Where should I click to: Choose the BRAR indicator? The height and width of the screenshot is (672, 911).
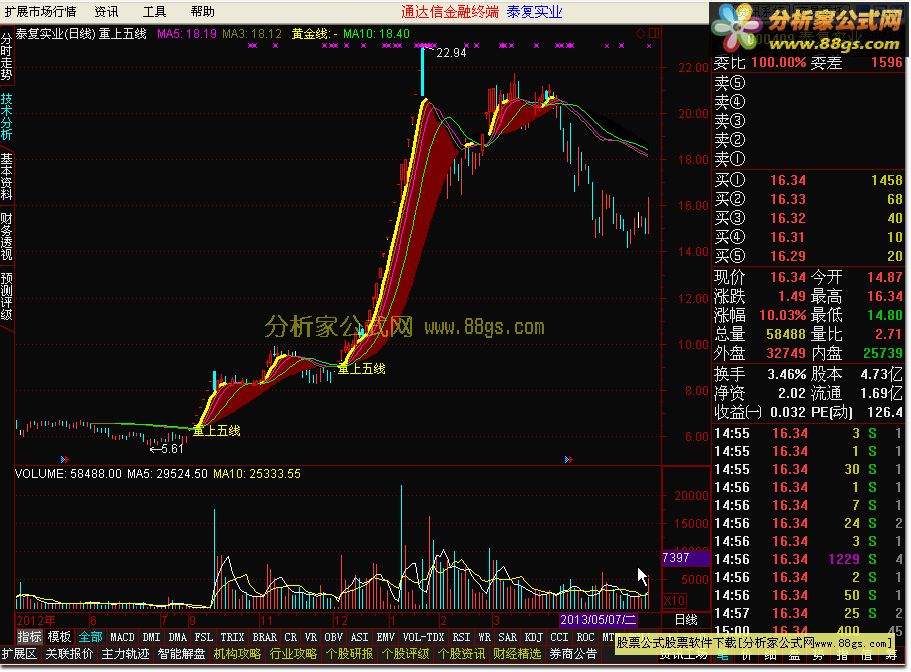pos(264,637)
